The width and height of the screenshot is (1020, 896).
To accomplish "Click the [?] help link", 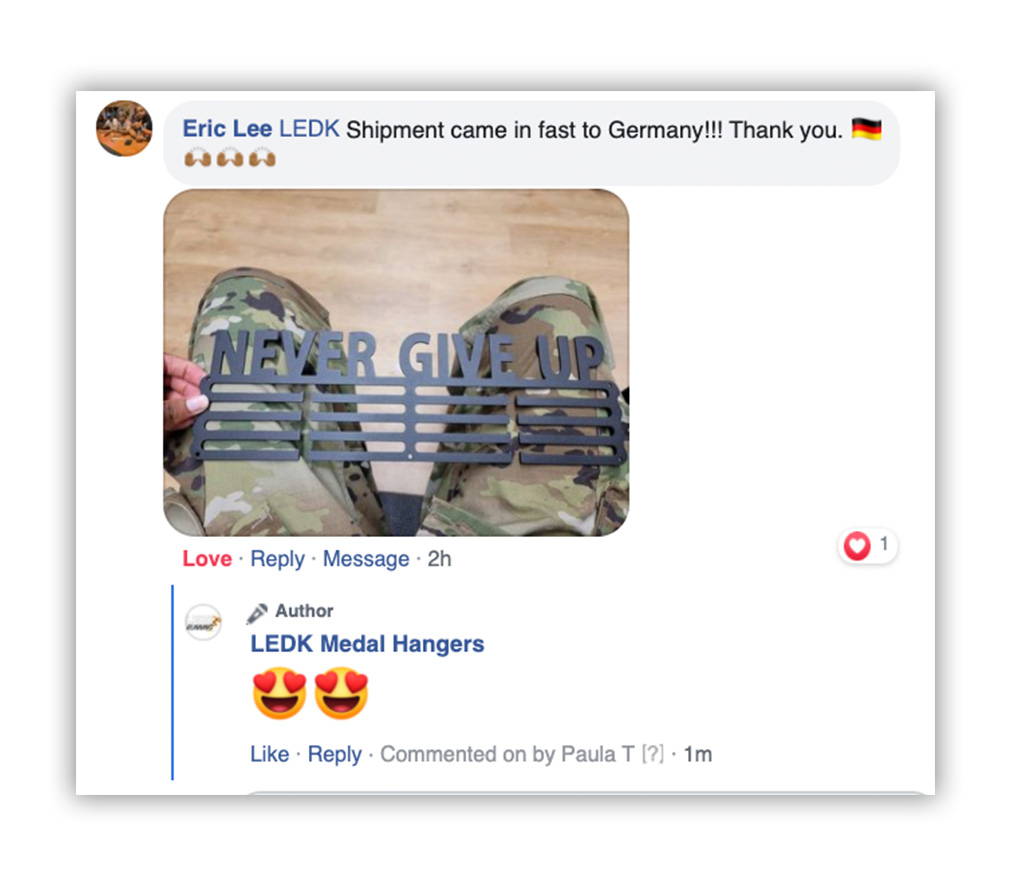I will click(x=652, y=754).
